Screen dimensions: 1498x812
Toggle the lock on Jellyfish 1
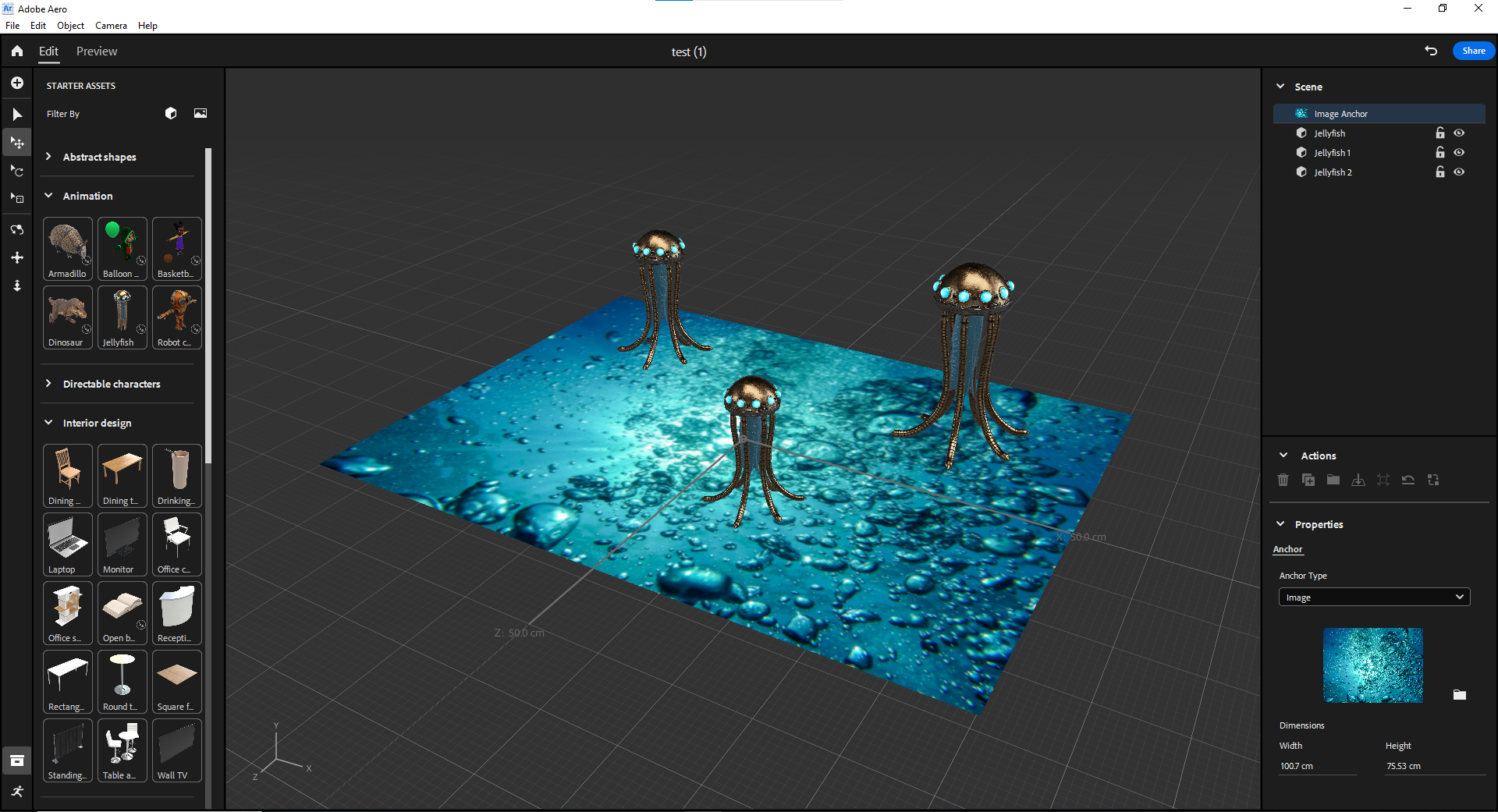coord(1440,153)
